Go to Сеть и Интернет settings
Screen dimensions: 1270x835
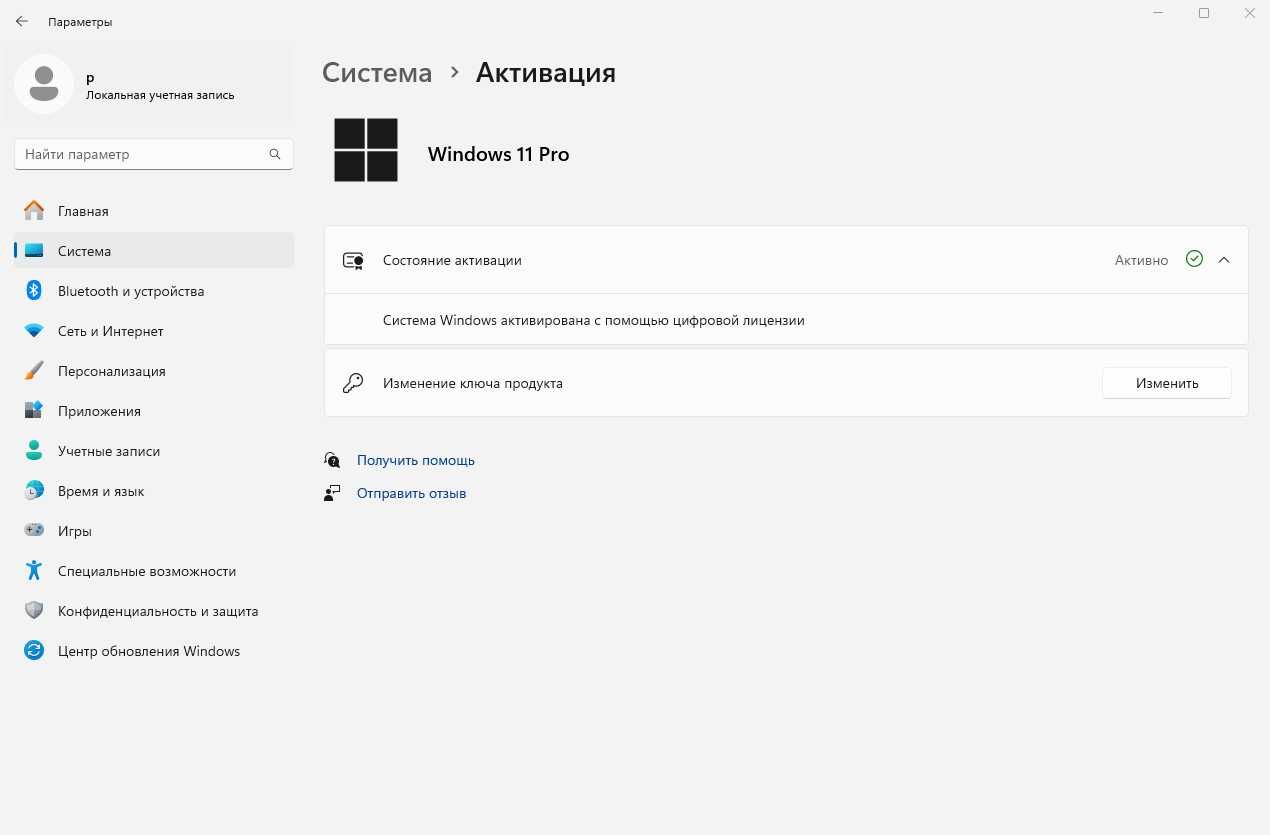coord(154,331)
